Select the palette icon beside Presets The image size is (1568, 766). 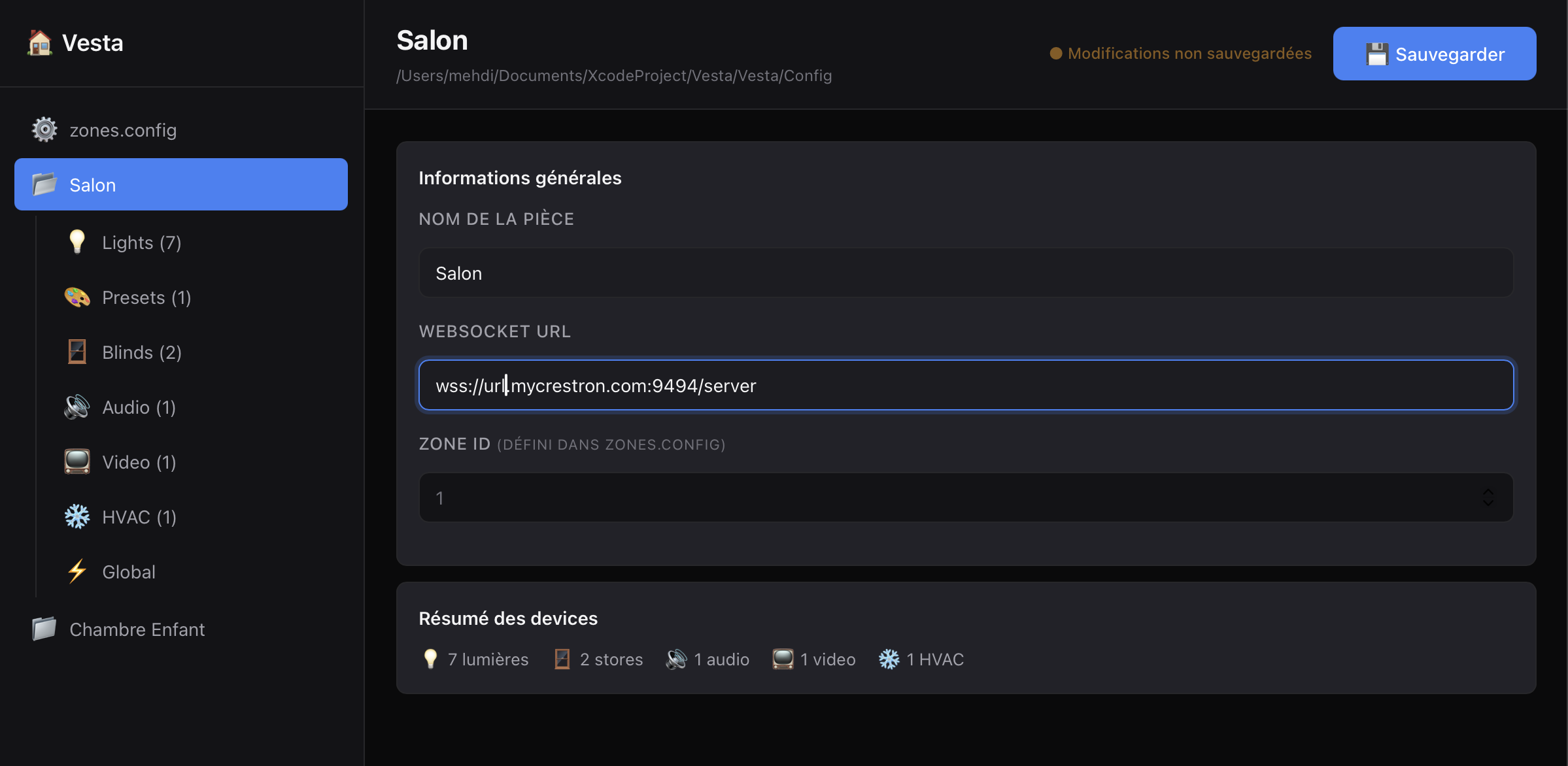click(x=77, y=297)
